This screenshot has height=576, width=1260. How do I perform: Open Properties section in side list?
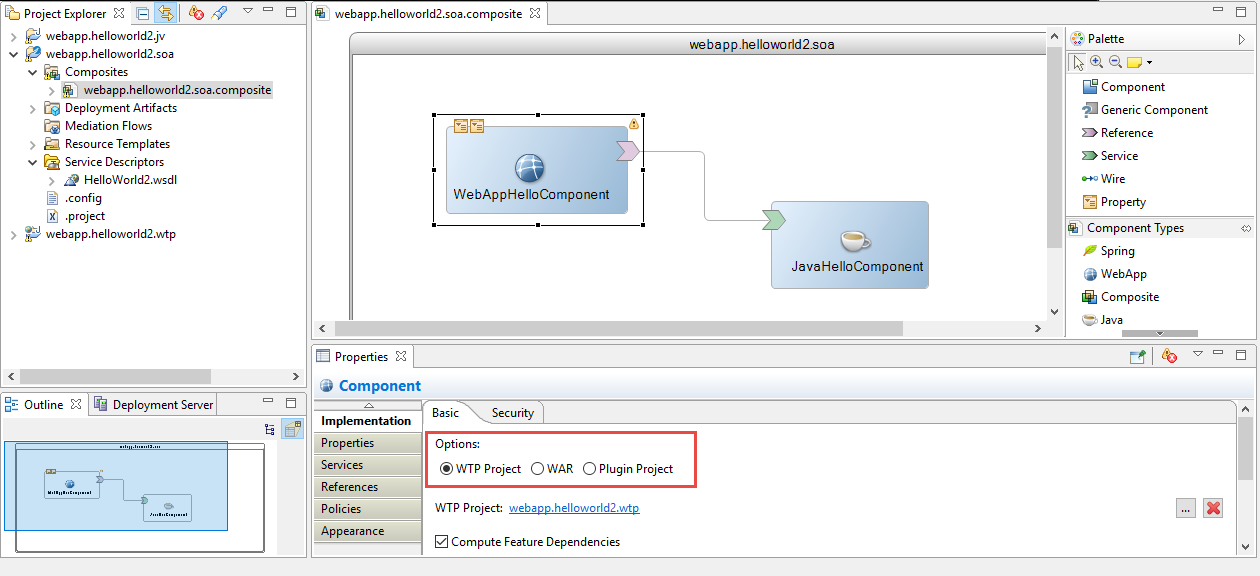366,443
